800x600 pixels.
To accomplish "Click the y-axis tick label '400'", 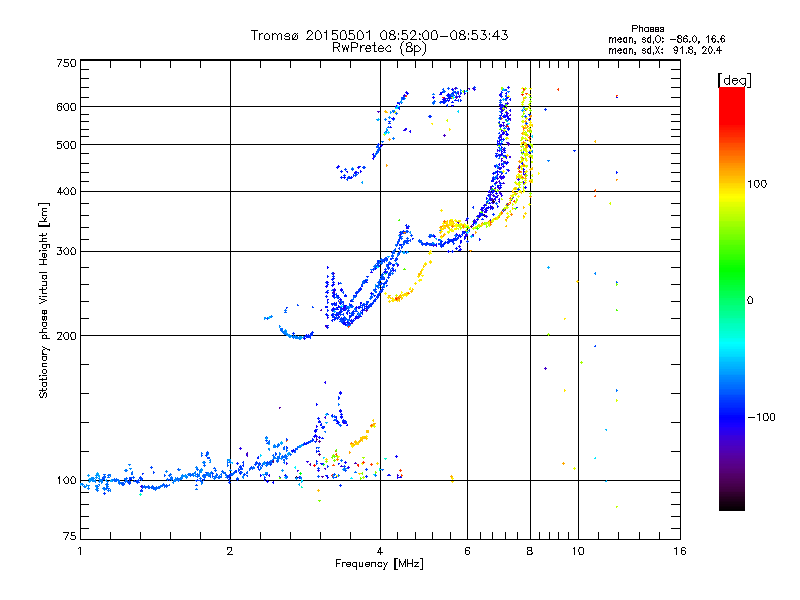I will click(66, 192).
